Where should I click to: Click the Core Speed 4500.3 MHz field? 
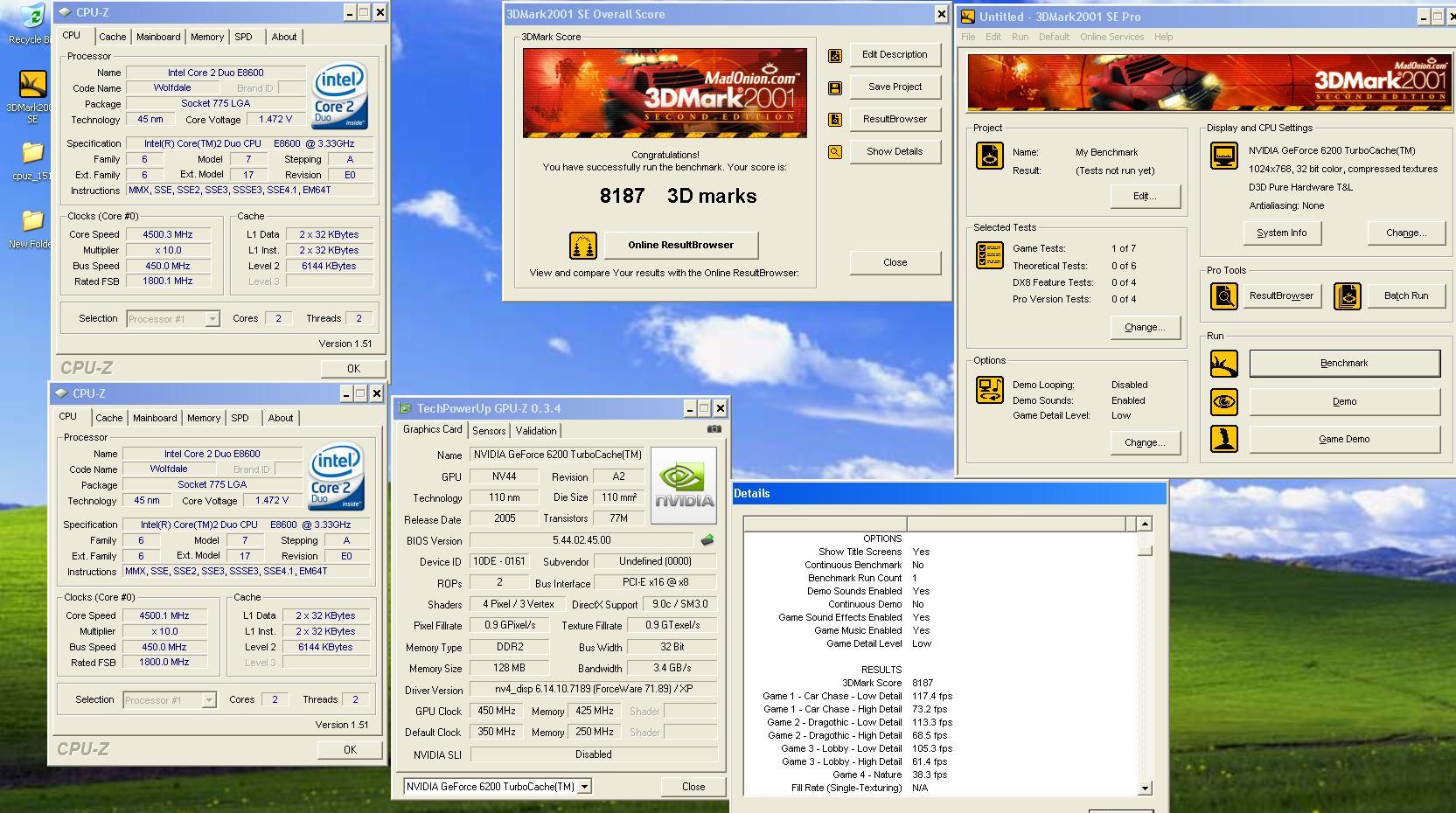click(x=168, y=234)
